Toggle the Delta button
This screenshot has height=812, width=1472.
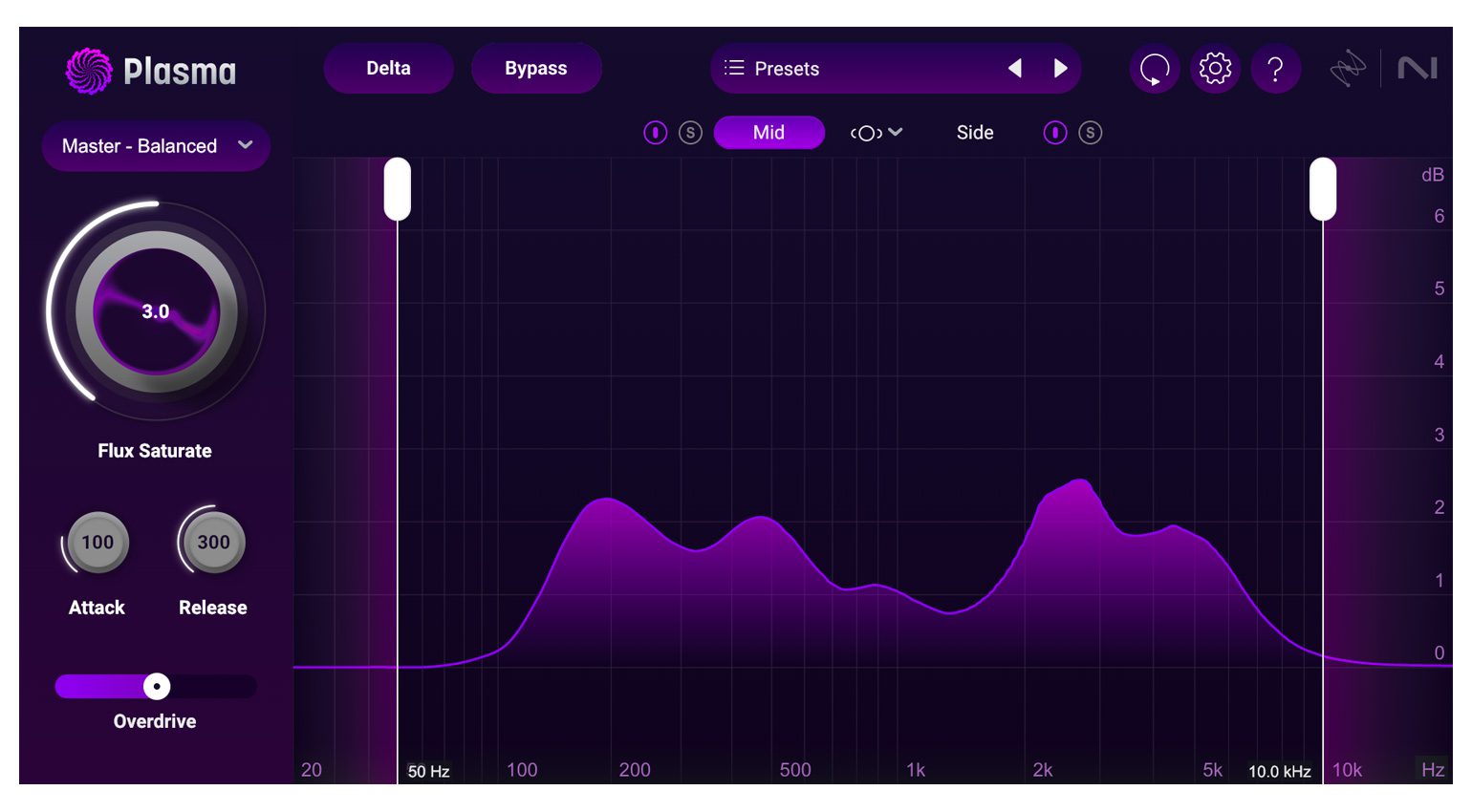pyautogui.click(x=388, y=69)
